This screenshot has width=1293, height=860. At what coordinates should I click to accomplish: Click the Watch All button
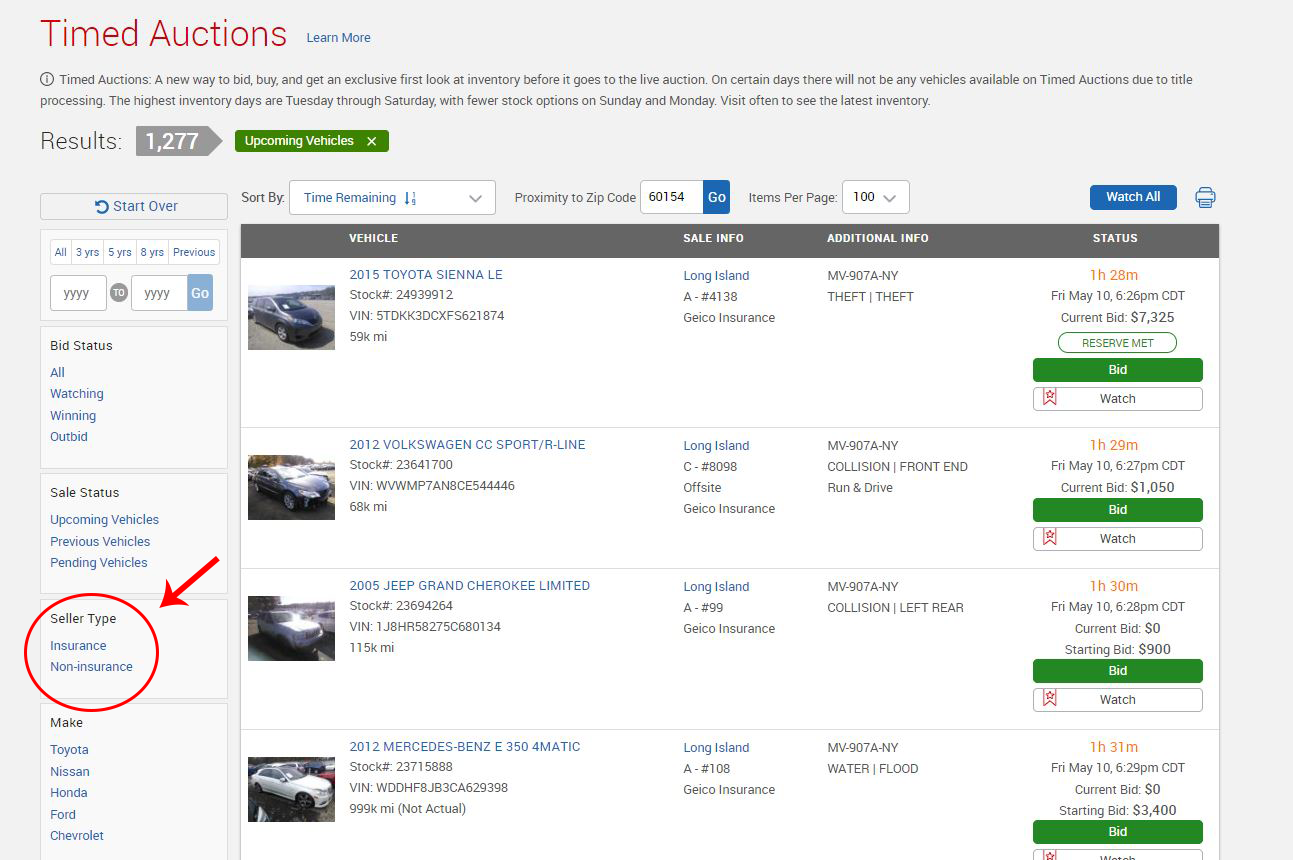click(x=1133, y=197)
